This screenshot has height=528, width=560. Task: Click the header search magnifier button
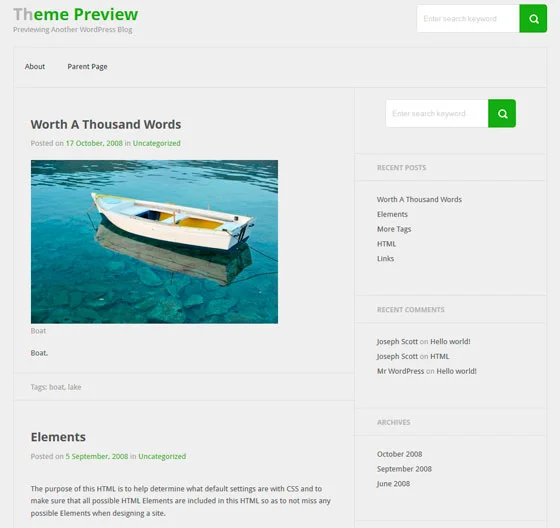tap(533, 19)
